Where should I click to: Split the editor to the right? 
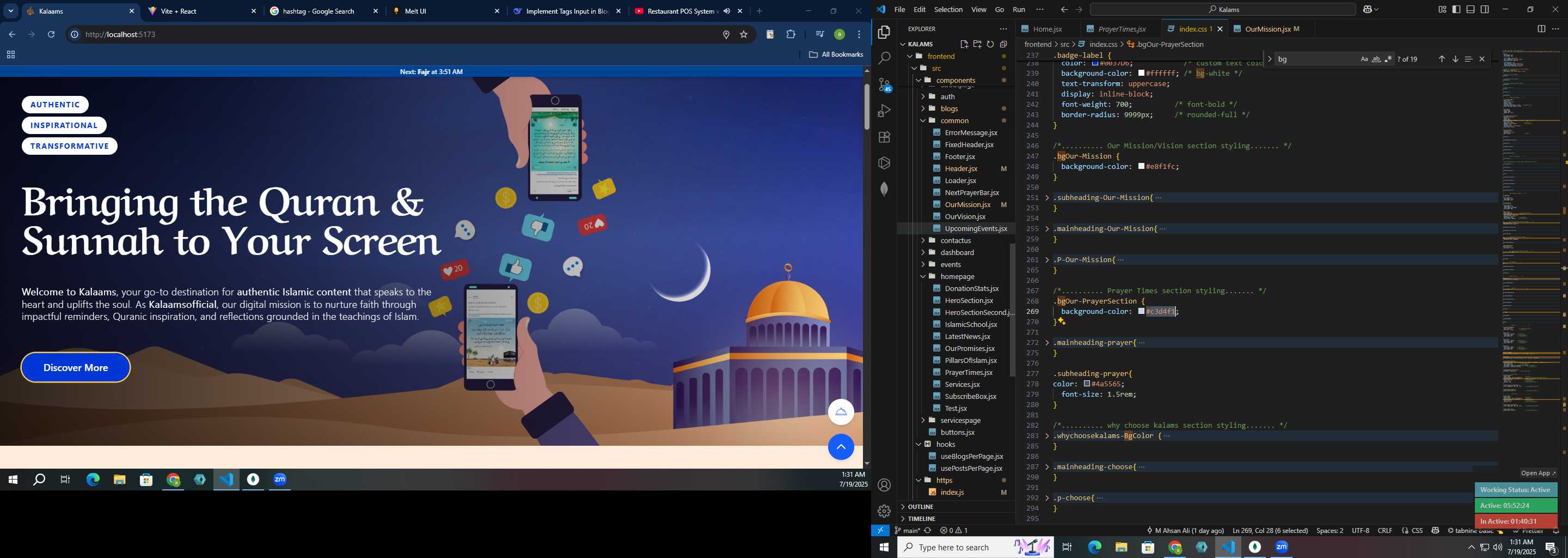coord(1541,29)
